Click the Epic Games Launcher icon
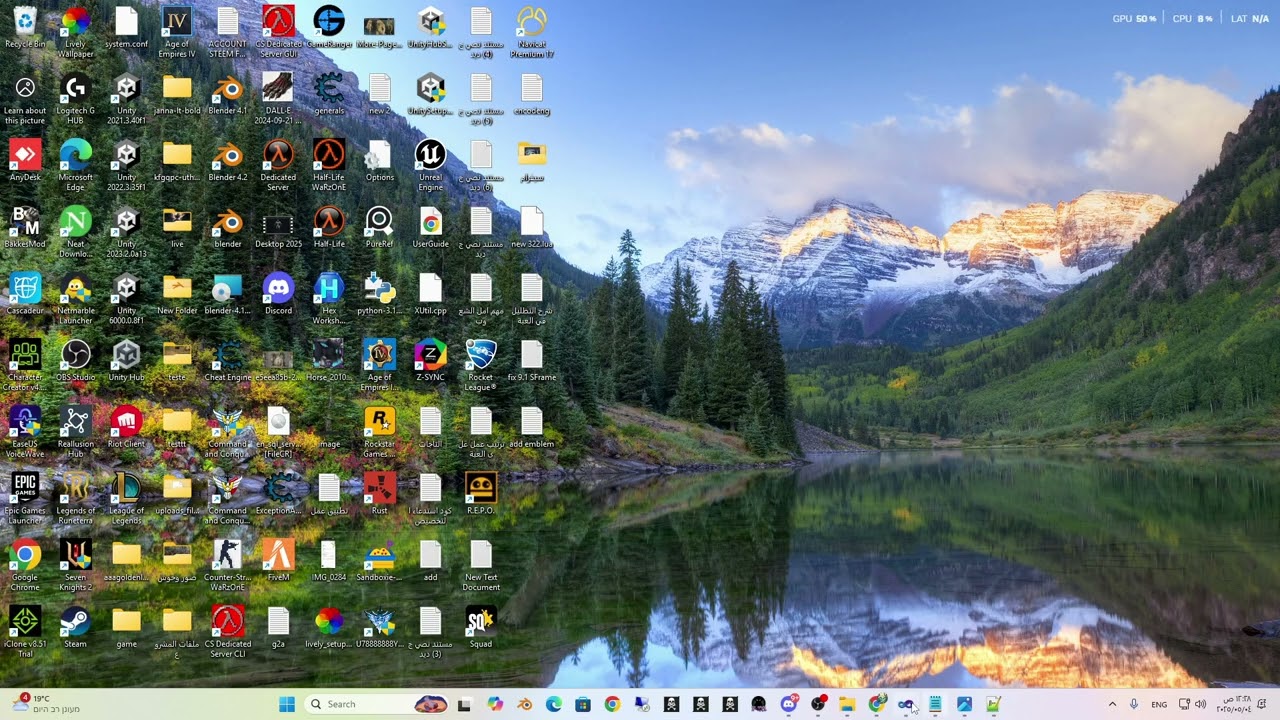 25,500
